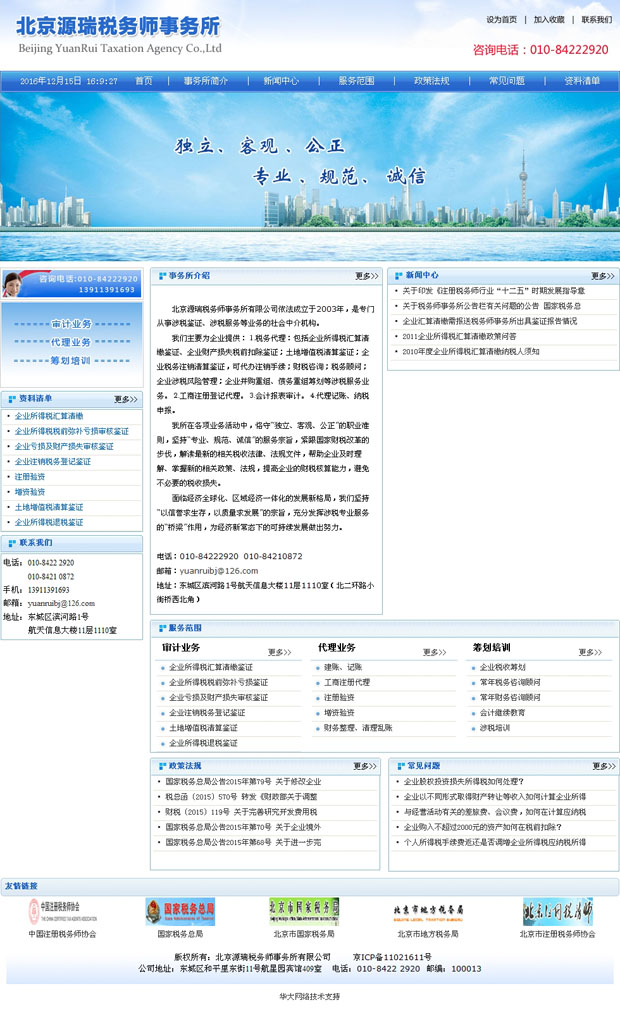Open the 北京注册税务师协会 calligraphy logo
620x1012 pixels.
pos(557,911)
